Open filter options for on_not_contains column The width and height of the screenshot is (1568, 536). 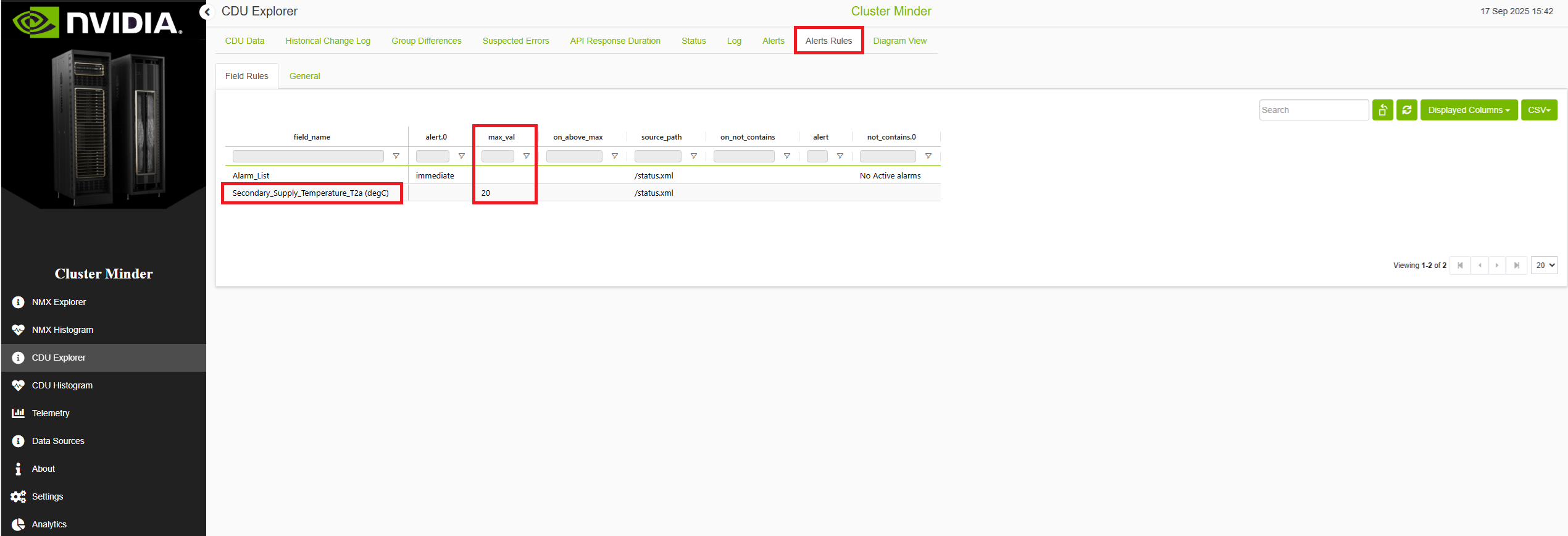point(787,156)
